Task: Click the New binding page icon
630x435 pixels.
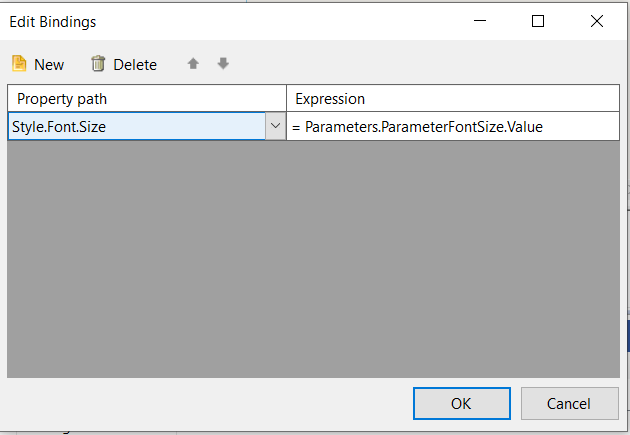Action: click(19, 64)
